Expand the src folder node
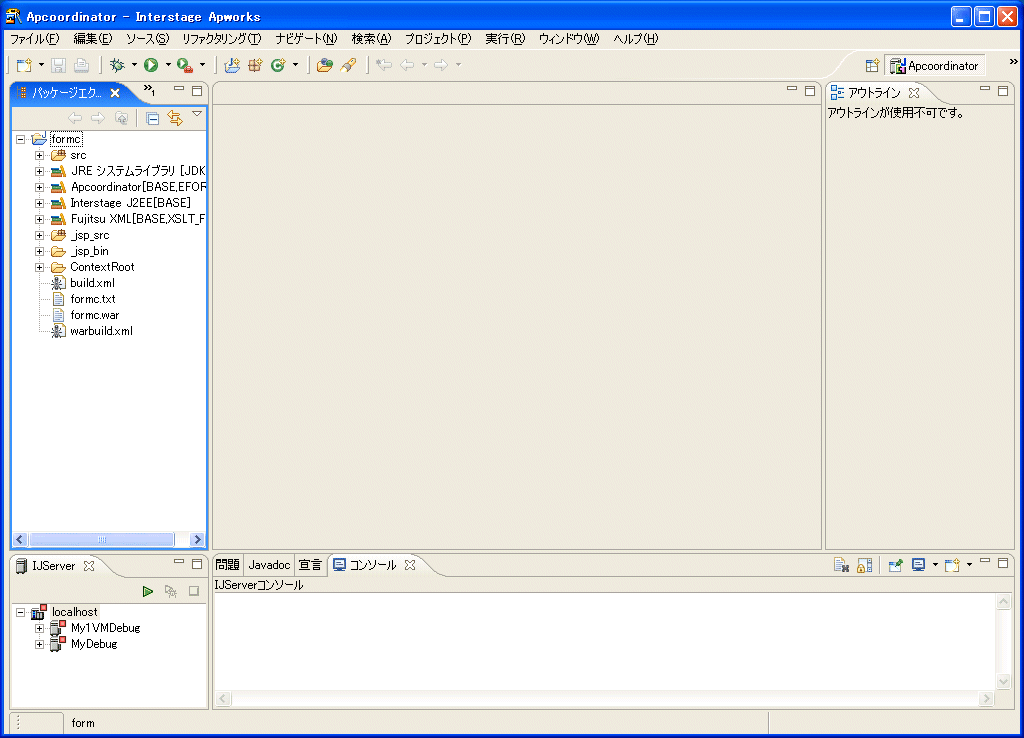This screenshot has width=1024, height=738. point(39,155)
